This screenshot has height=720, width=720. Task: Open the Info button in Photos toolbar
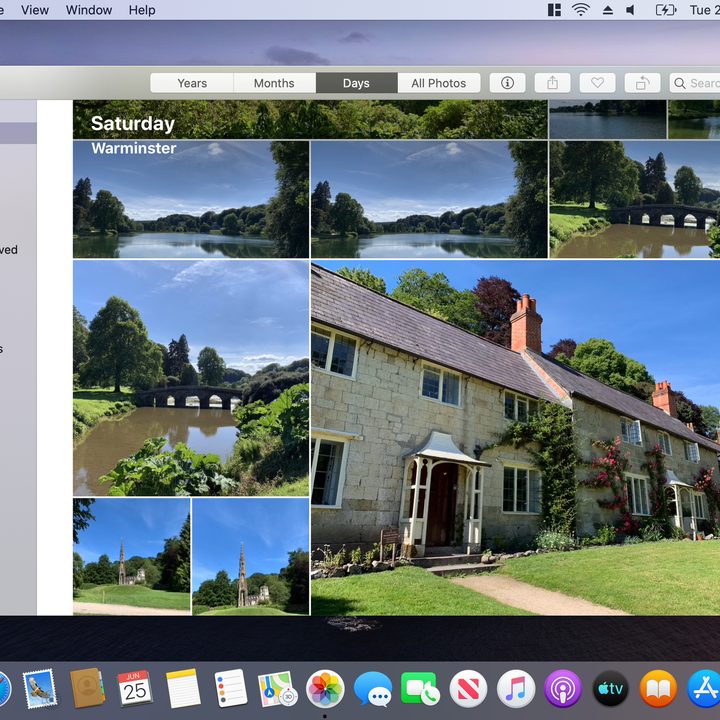click(x=507, y=83)
